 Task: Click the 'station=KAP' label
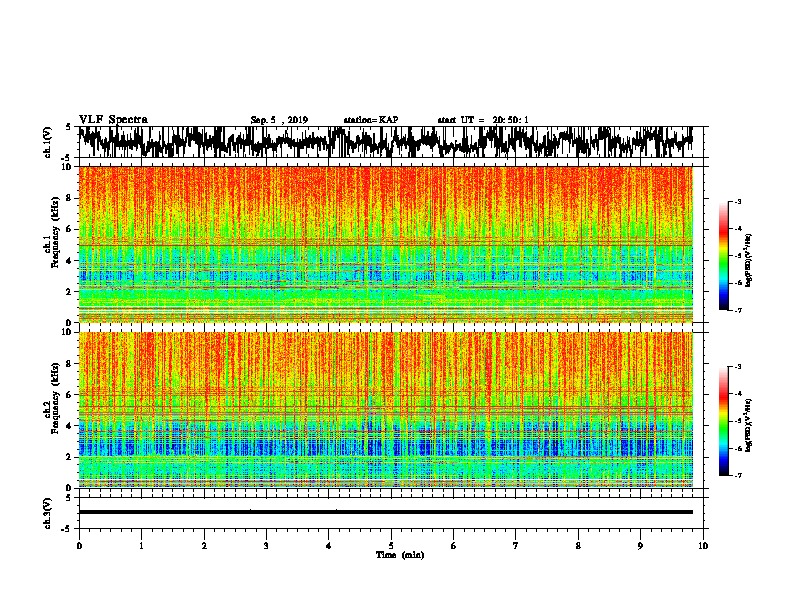(371, 120)
